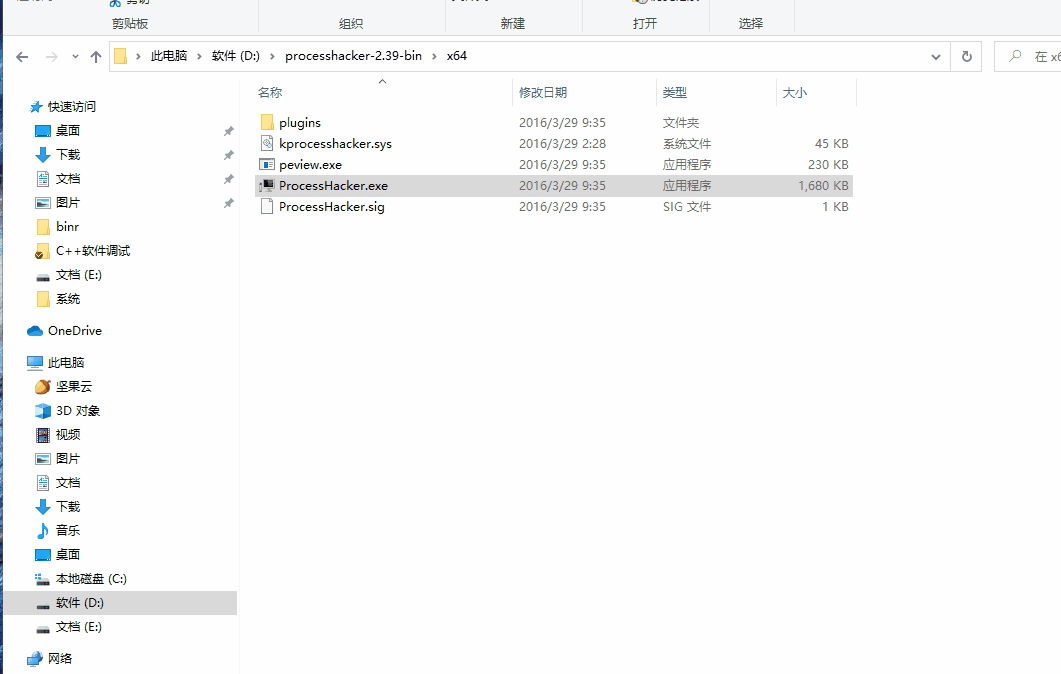Open the address bar history dropdown
This screenshot has width=1061, height=674.
tap(936, 56)
